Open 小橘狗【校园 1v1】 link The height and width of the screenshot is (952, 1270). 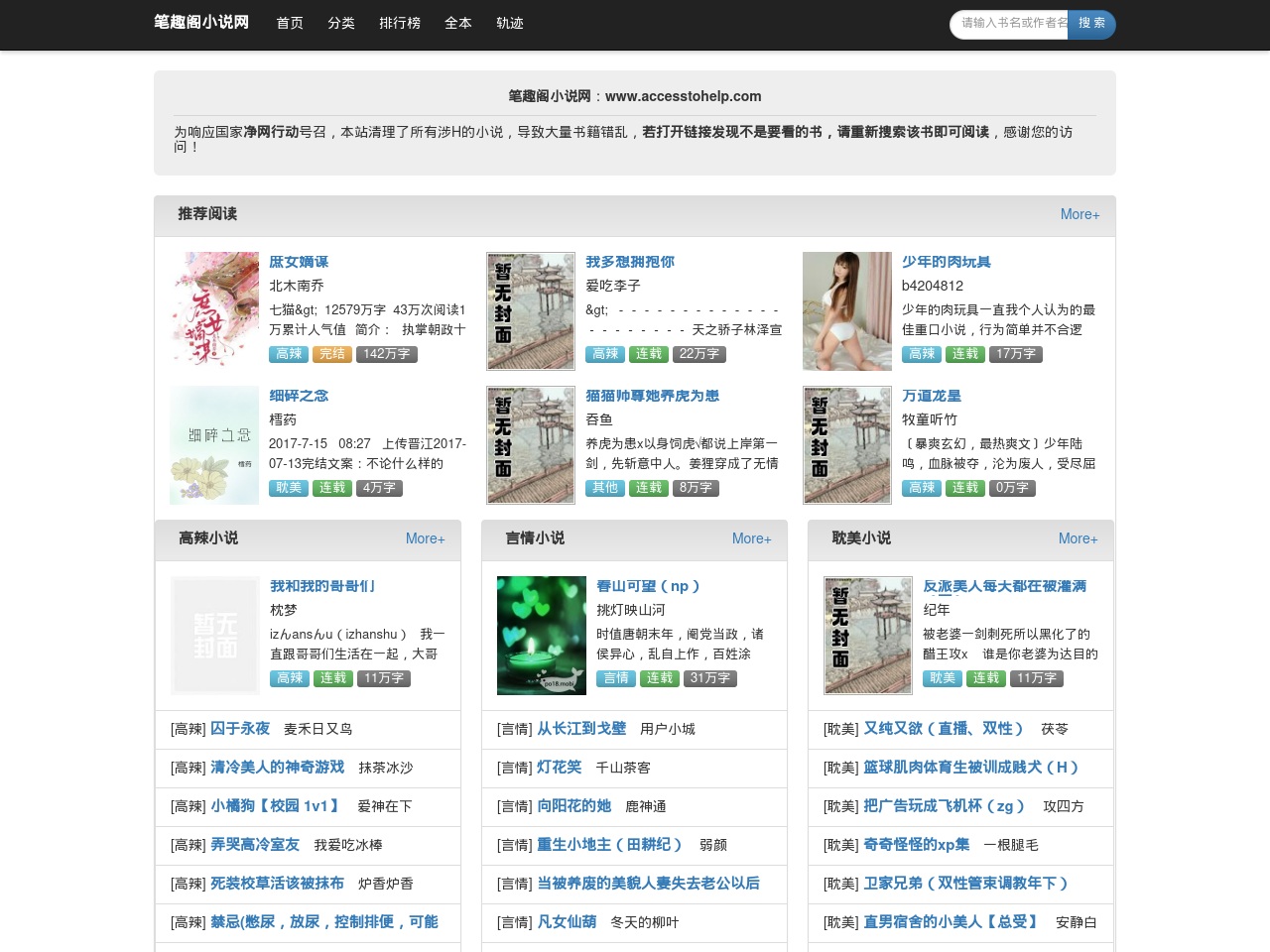pos(277,806)
